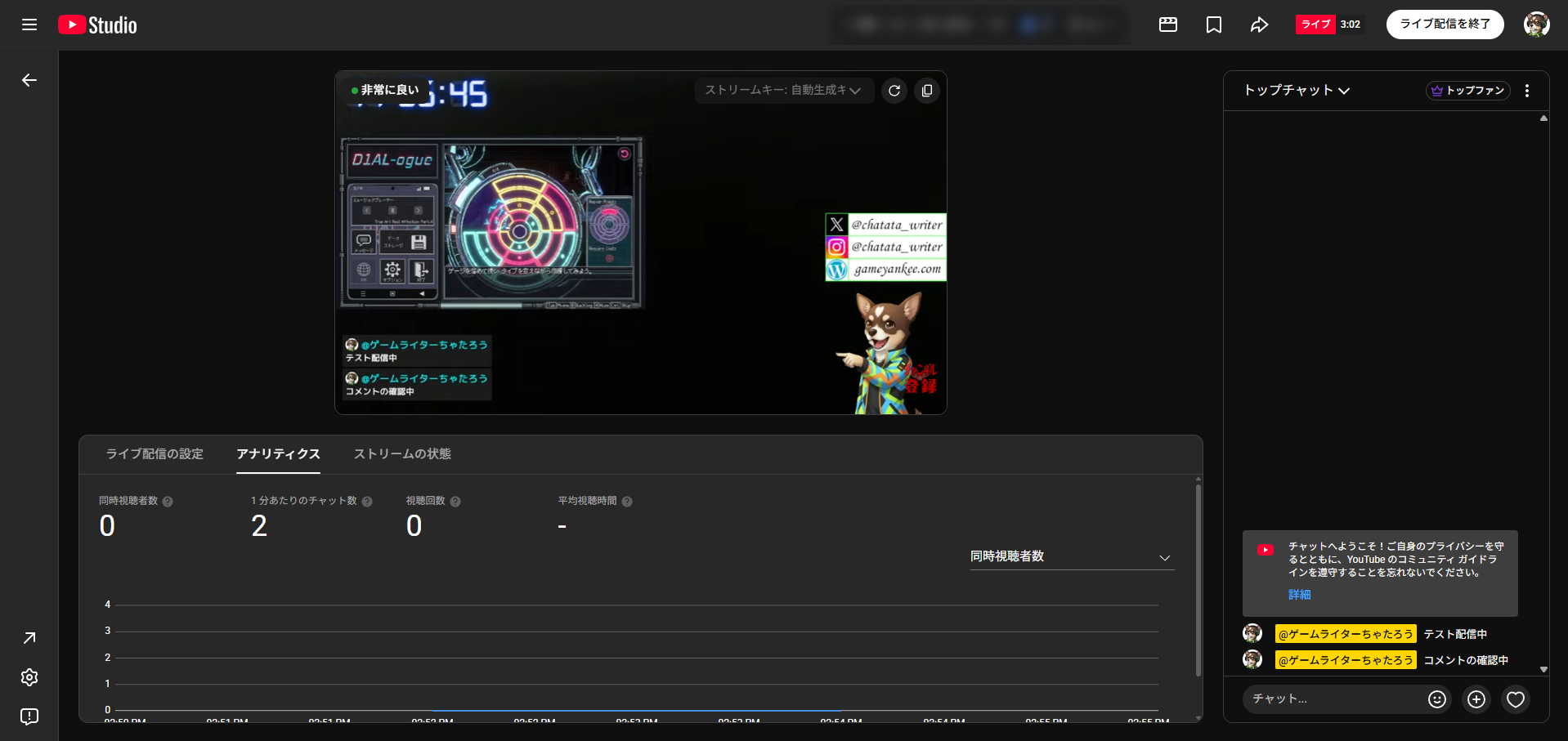Click the YouTube icon in welcome notice
This screenshot has width=1568, height=741.
tap(1266, 550)
